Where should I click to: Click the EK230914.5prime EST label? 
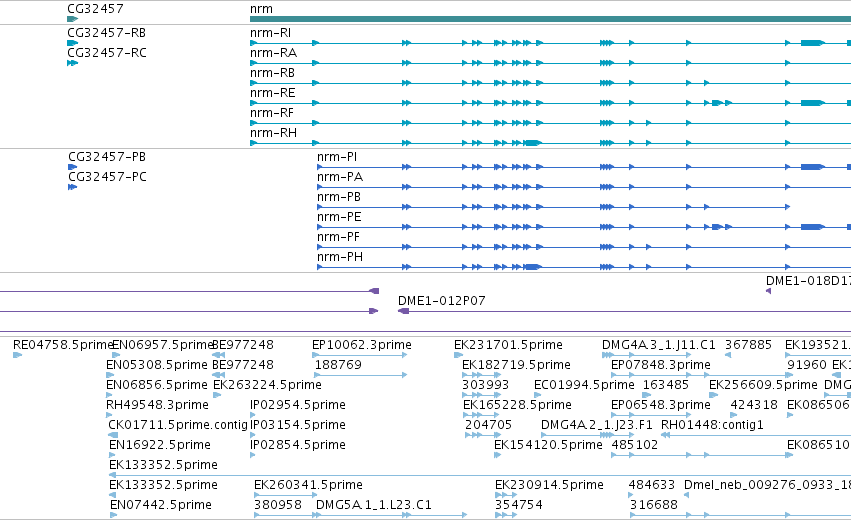click(549, 485)
